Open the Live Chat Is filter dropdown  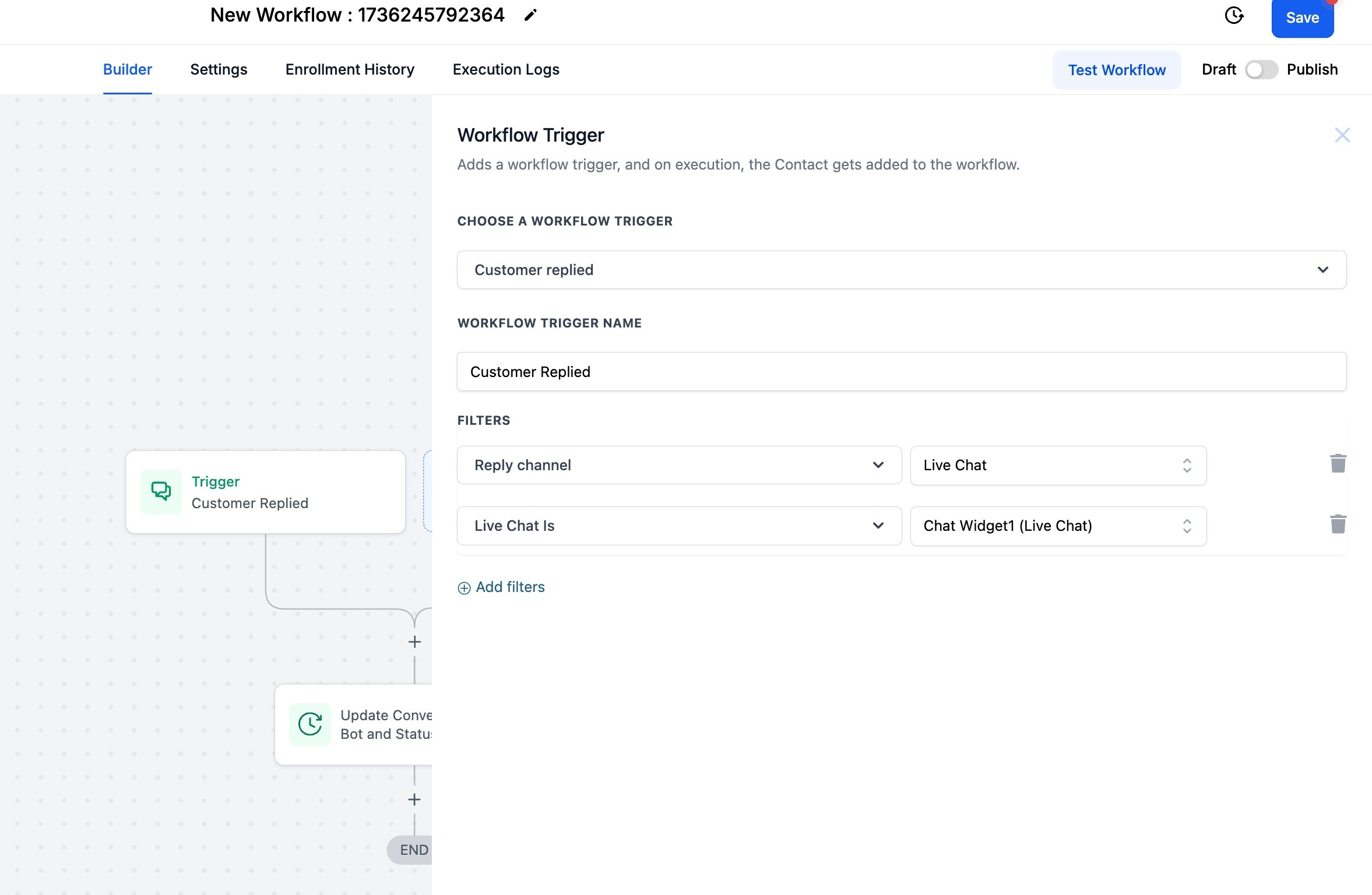click(679, 526)
